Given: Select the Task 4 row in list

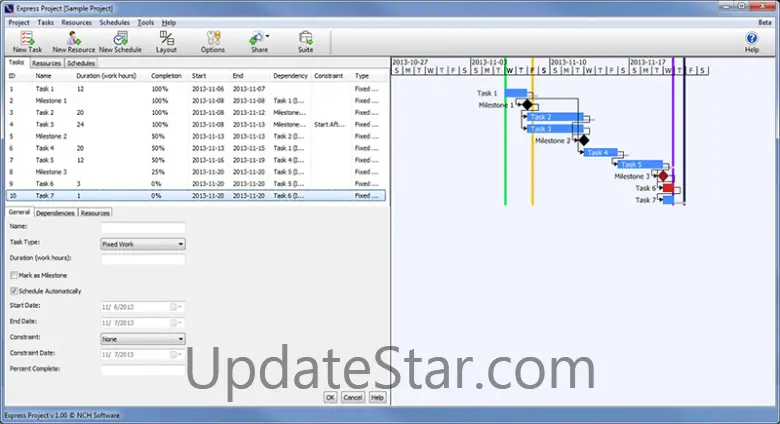Looking at the screenshot, I should coord(196,148).
